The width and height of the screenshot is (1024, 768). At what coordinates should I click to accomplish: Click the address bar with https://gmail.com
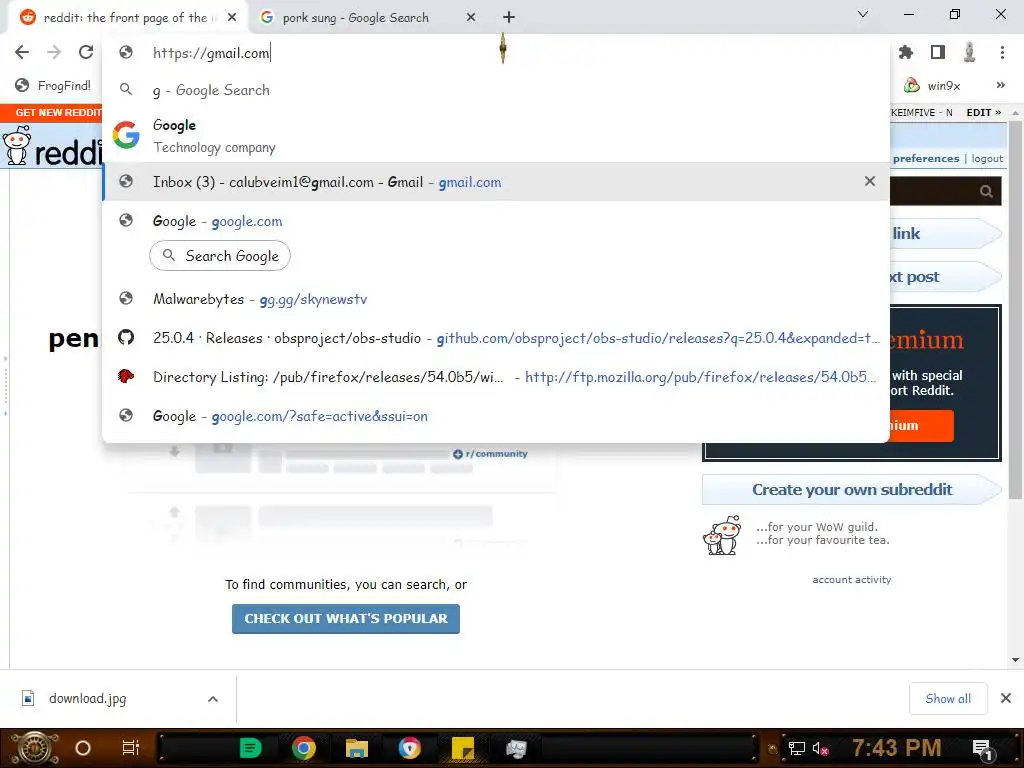pyautogui.click(x=496, y=53)
